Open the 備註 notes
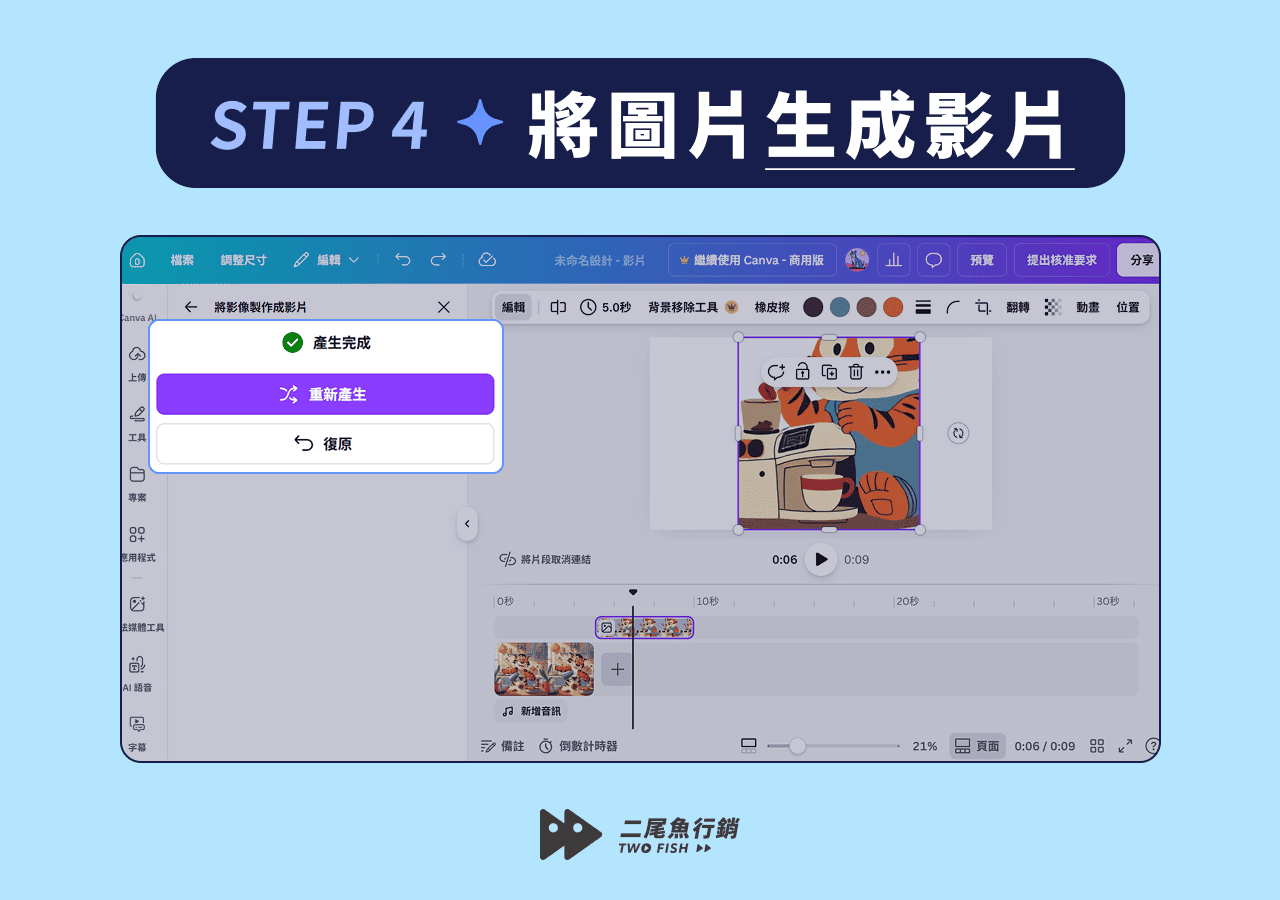 pyautogui.click(x=503, y=746)
